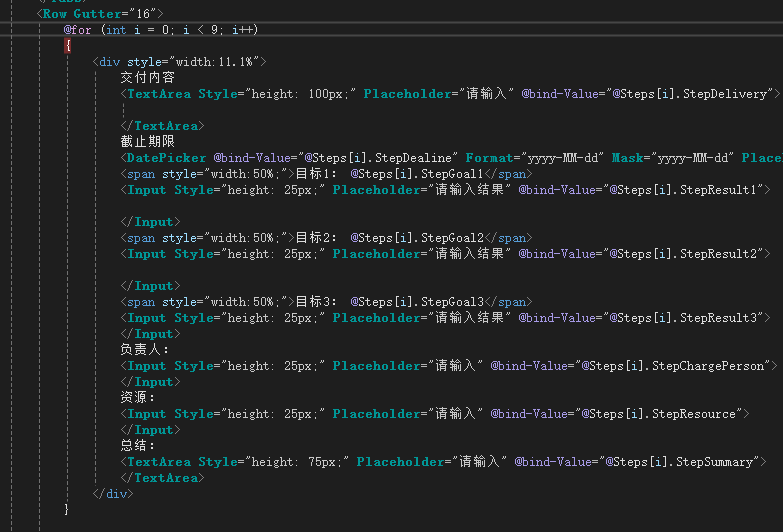783x532 pixels.
Task: Click the DatePicker Format yyyy-MM-dd attribute
Action: (x=535, y=158)
